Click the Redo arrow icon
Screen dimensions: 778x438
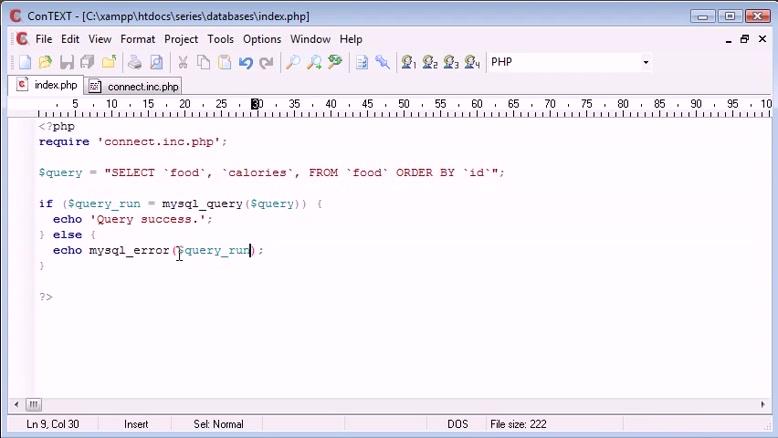[x=266, y=63]
